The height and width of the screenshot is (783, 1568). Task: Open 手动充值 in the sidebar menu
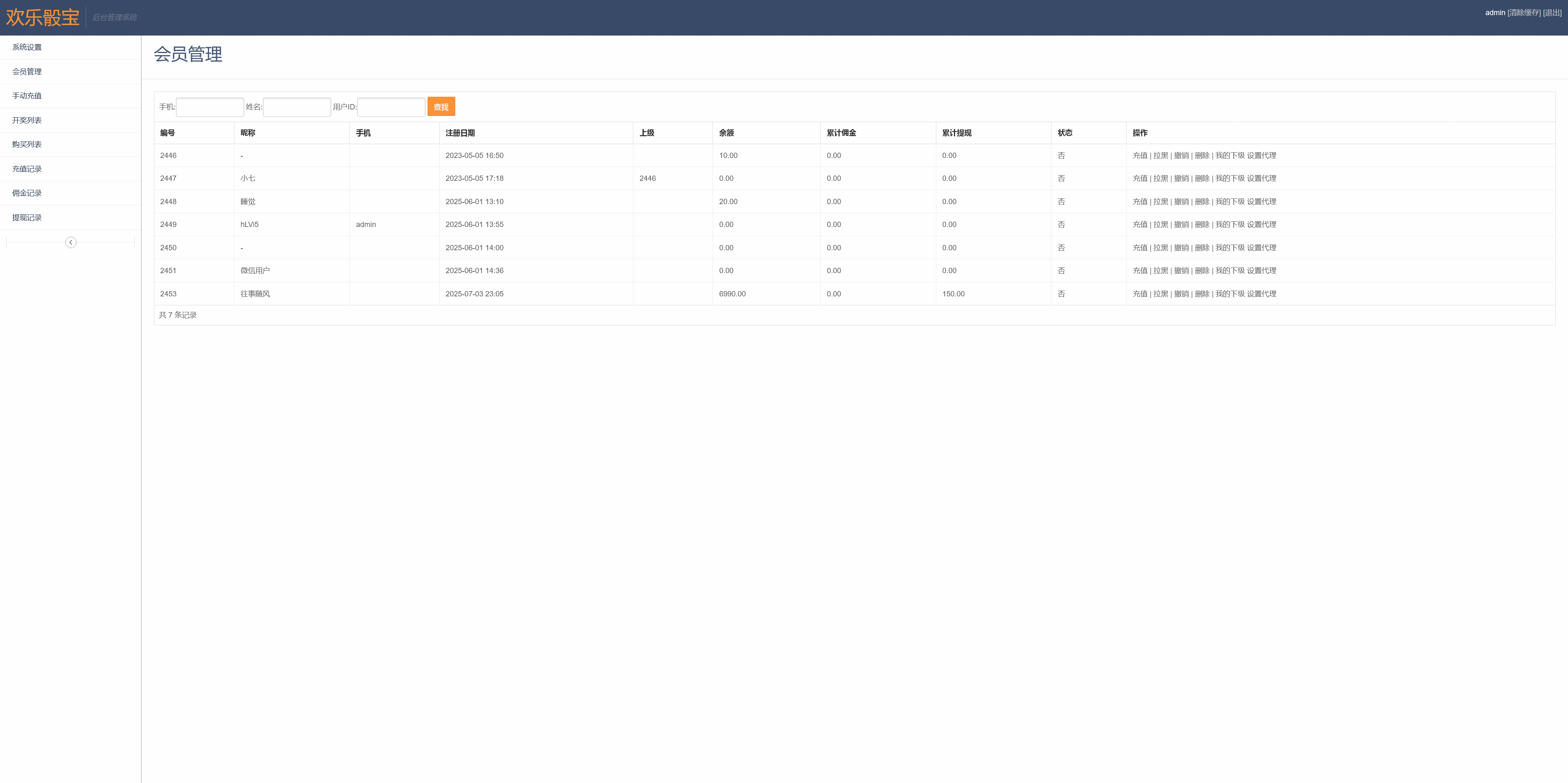(x=27, y=96)
